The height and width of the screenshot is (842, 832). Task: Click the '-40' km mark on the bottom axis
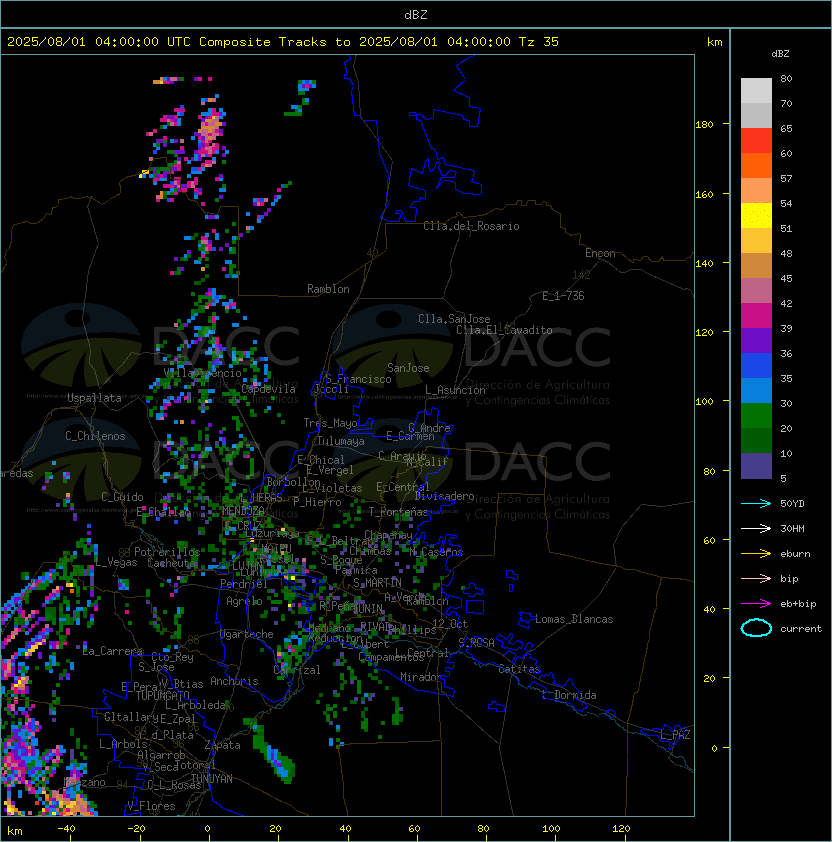(x=66, y=829)
